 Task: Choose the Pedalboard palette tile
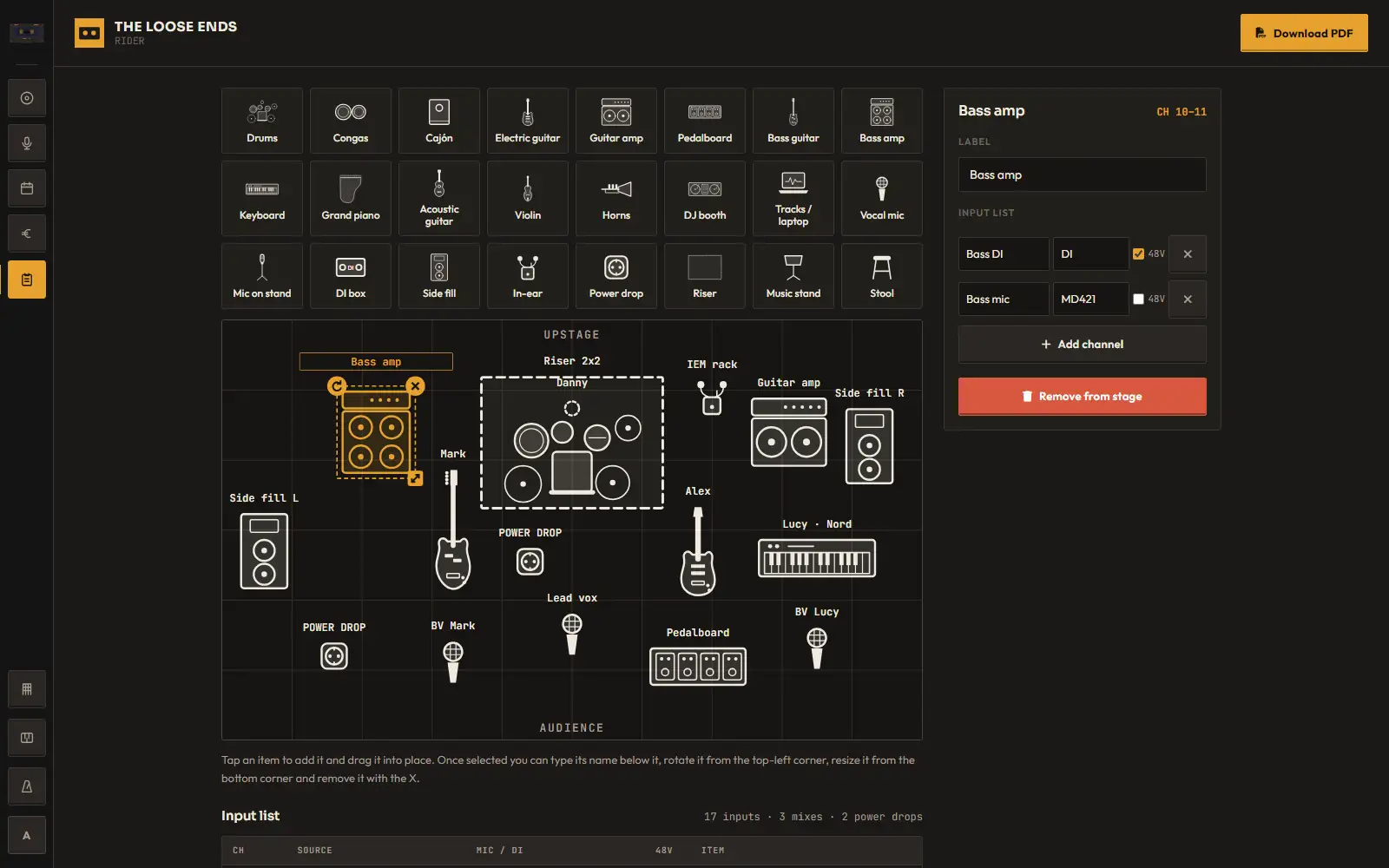[x=705, y=121]
